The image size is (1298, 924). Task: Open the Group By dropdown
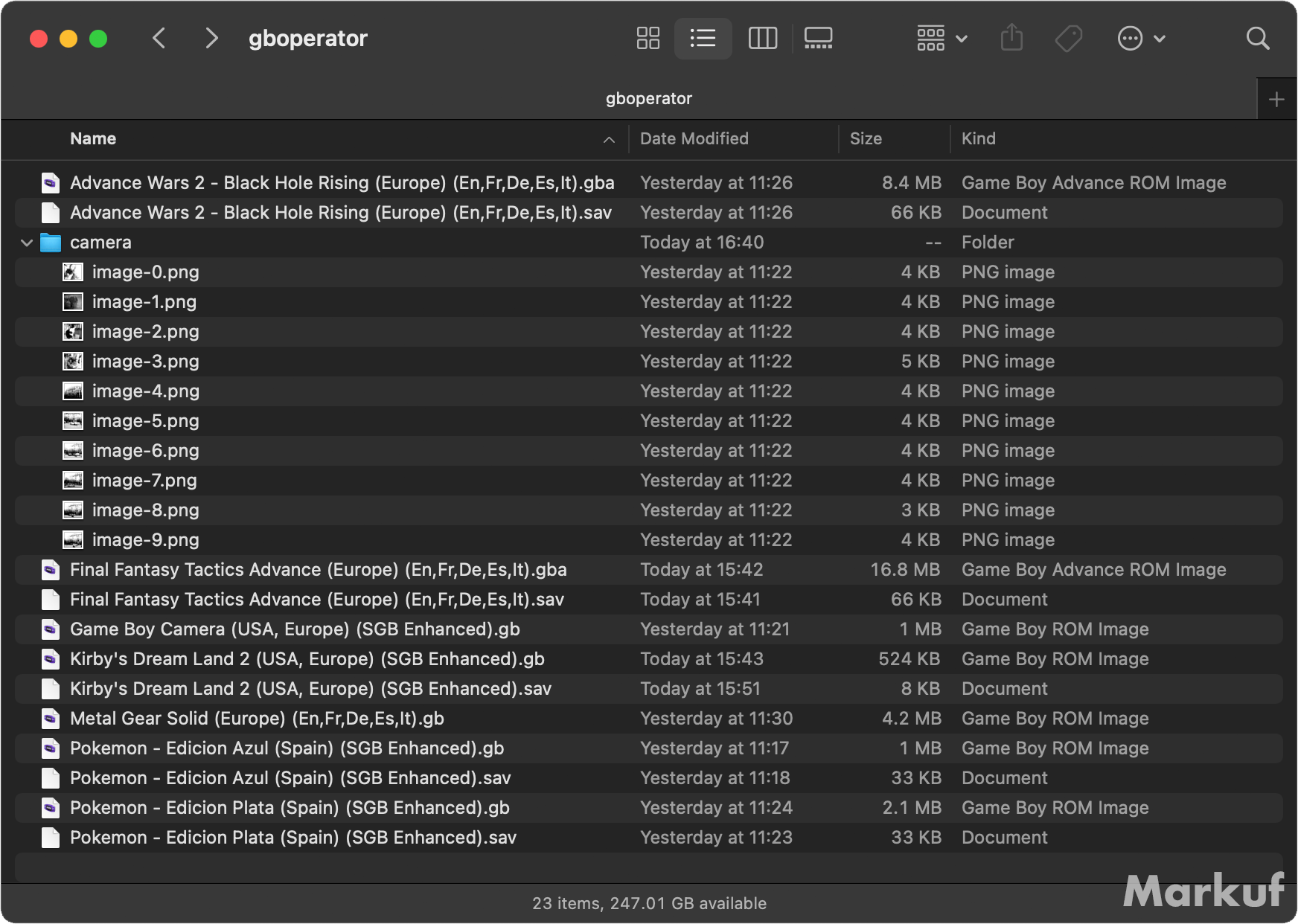[942, 38]
